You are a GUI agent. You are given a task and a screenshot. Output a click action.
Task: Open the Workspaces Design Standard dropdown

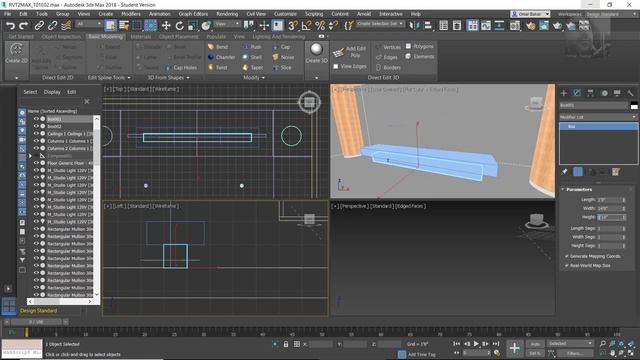(x=611, y=14)
